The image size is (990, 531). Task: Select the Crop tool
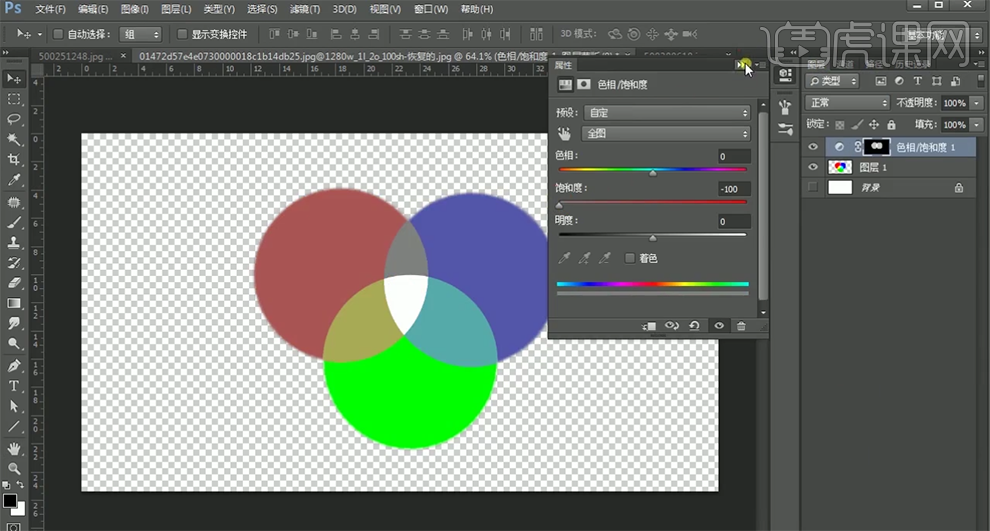coord(14,160)
